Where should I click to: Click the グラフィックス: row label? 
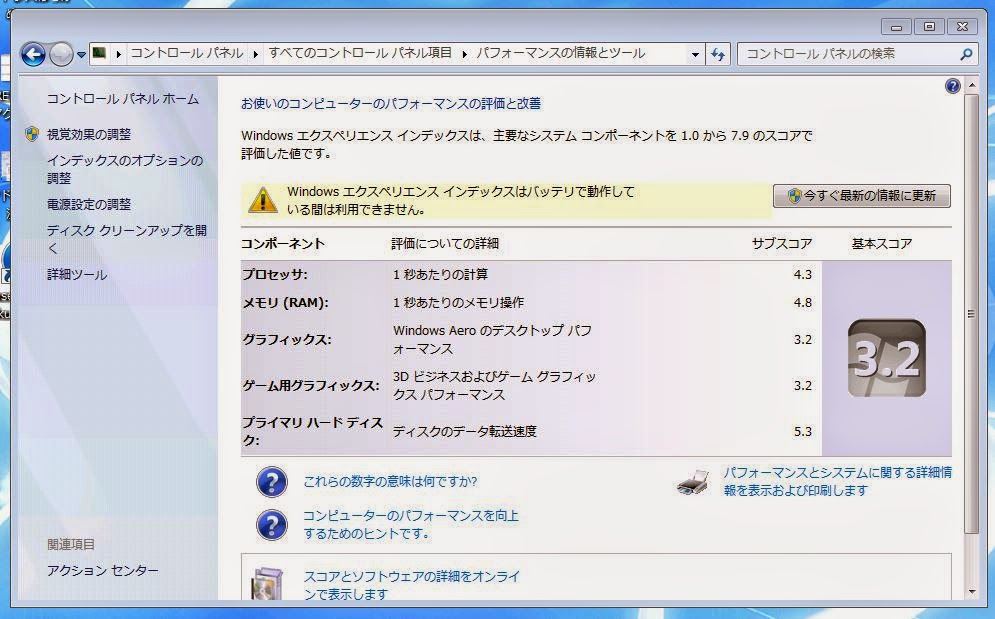(x=287, y=340)
